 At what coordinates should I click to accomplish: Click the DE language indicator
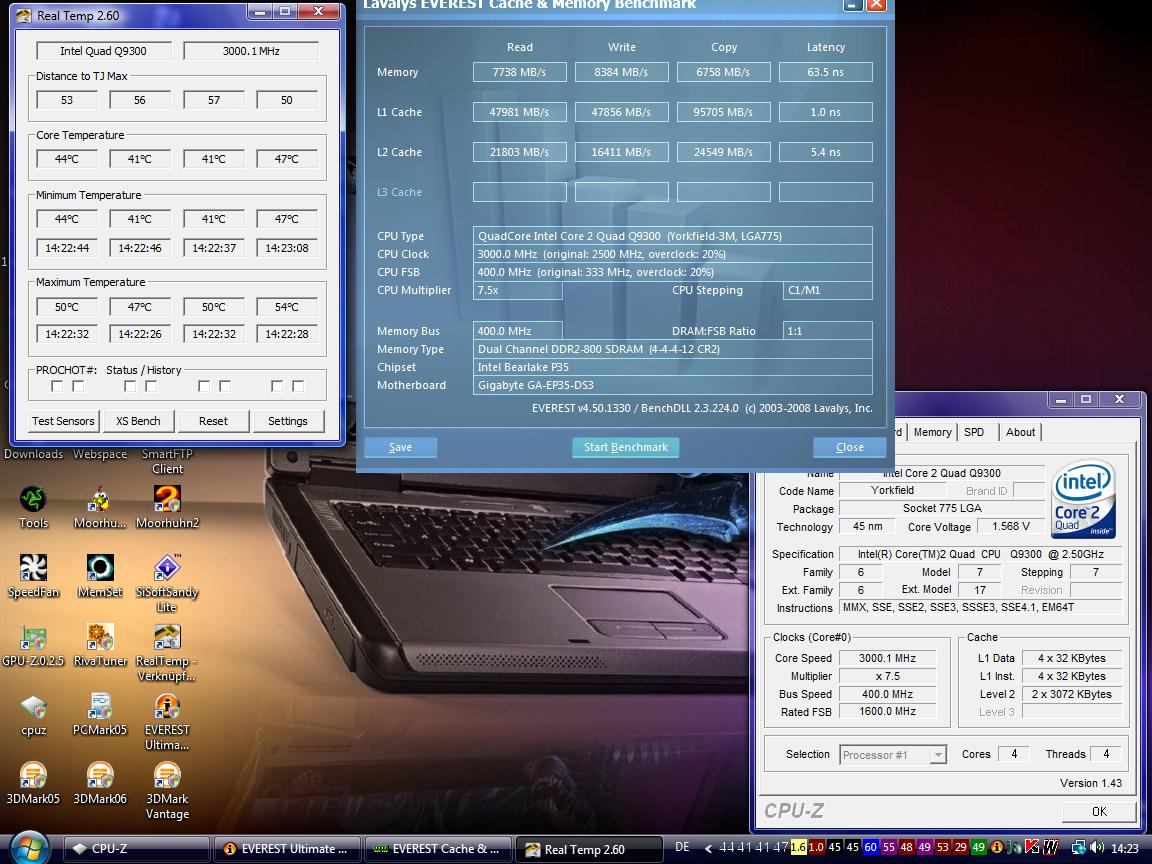click(x=683, y=848)
